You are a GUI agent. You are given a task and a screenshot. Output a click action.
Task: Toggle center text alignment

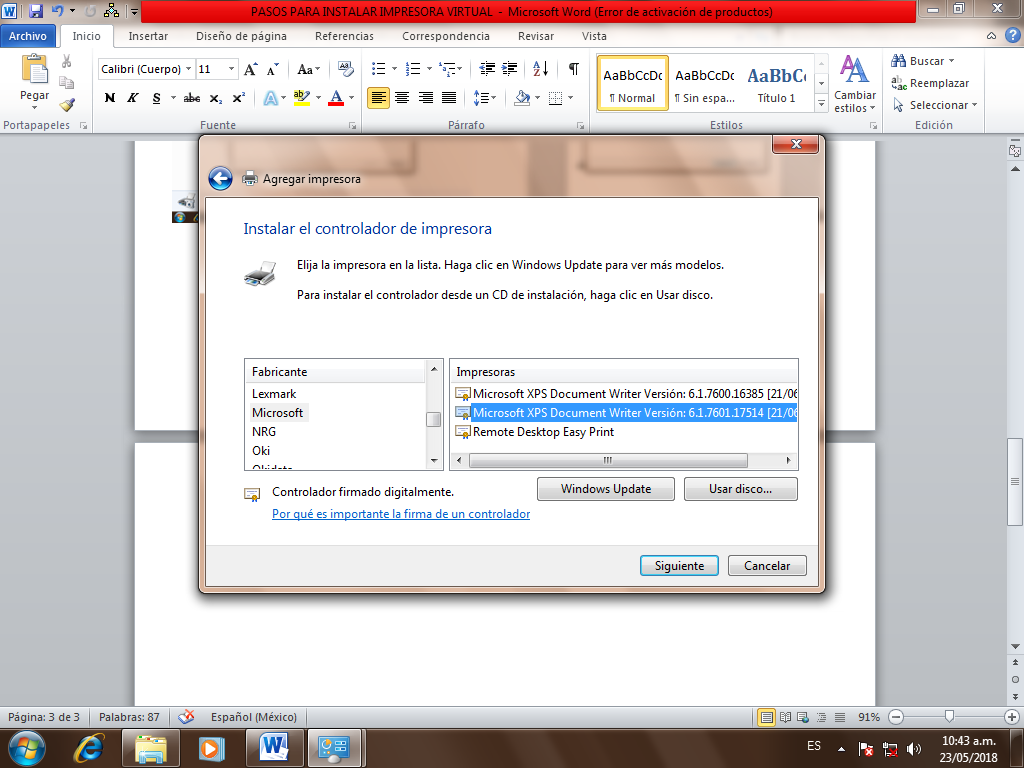click(x=402, y=98)
